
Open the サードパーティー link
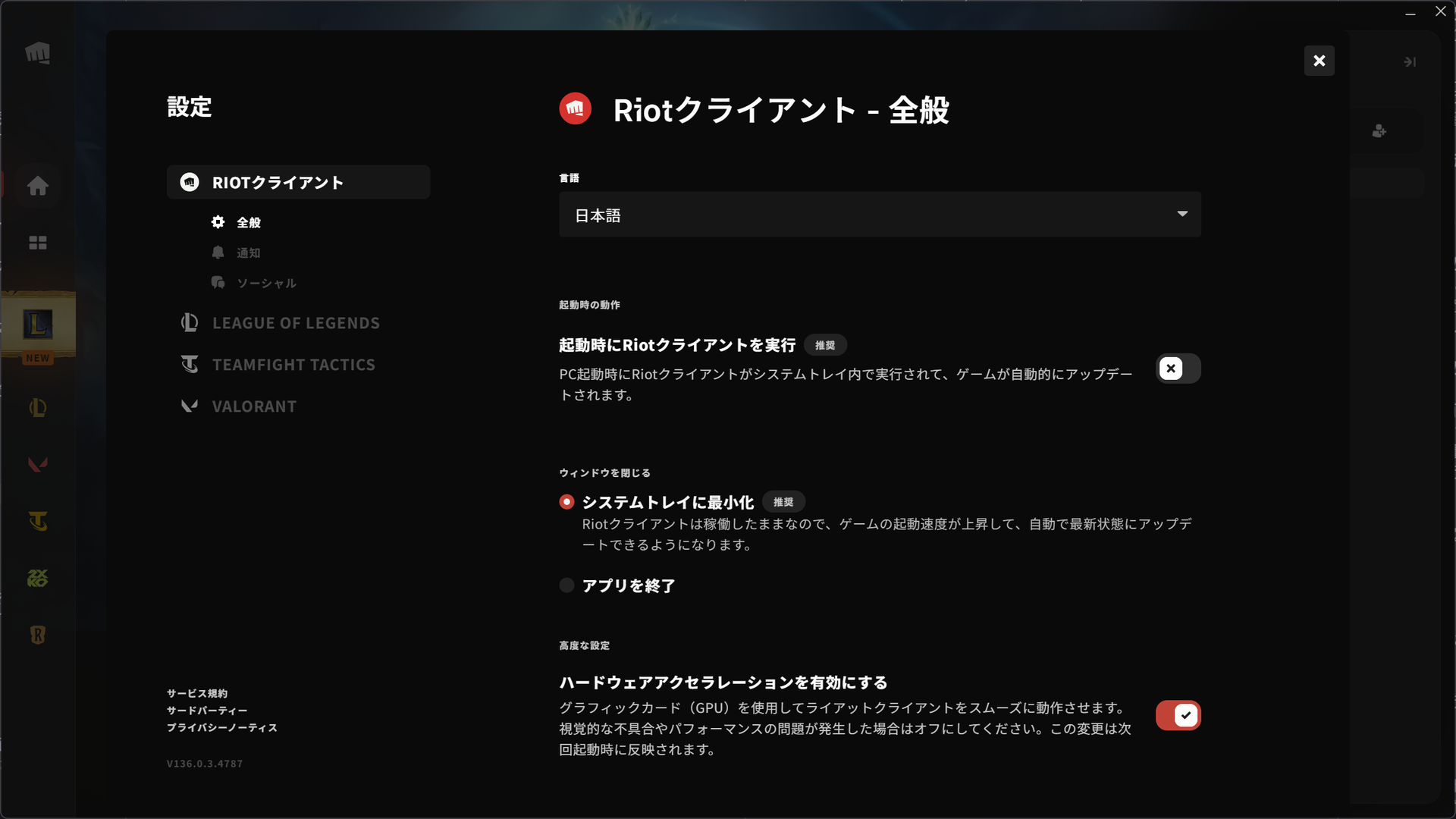tap(207, 711)
